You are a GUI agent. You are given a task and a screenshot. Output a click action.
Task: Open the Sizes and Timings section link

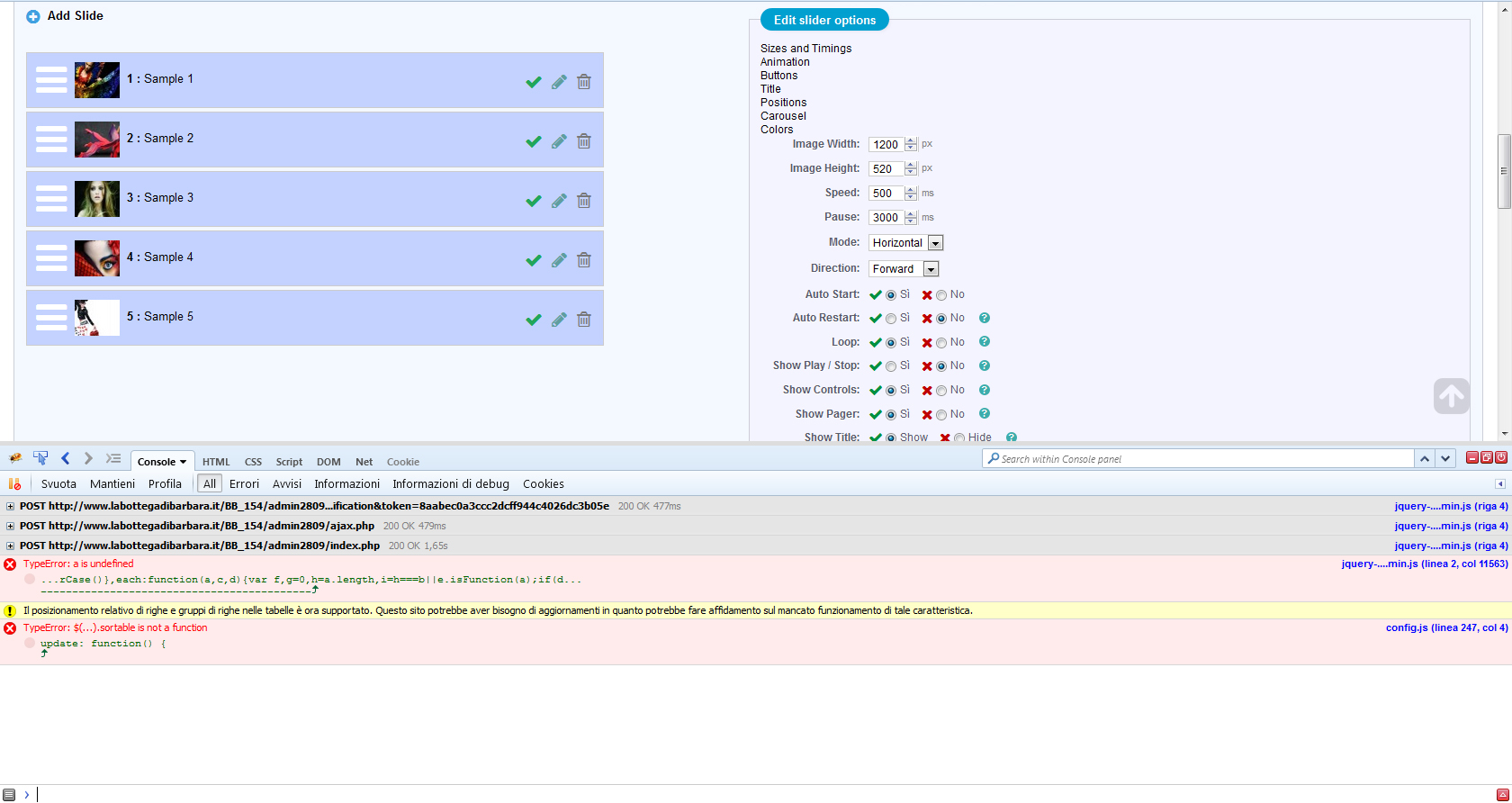(805, 49)
